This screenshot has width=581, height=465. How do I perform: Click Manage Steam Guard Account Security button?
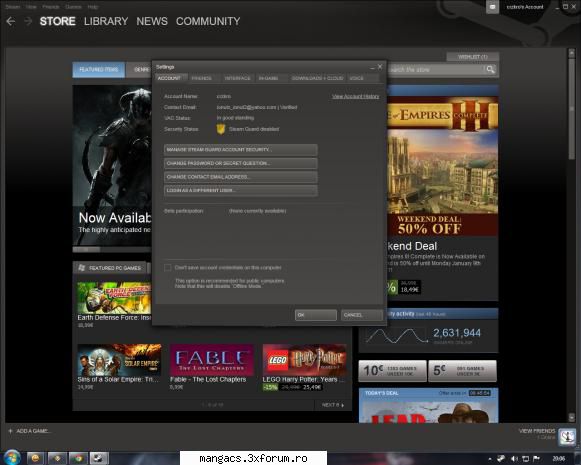[240, 150]
